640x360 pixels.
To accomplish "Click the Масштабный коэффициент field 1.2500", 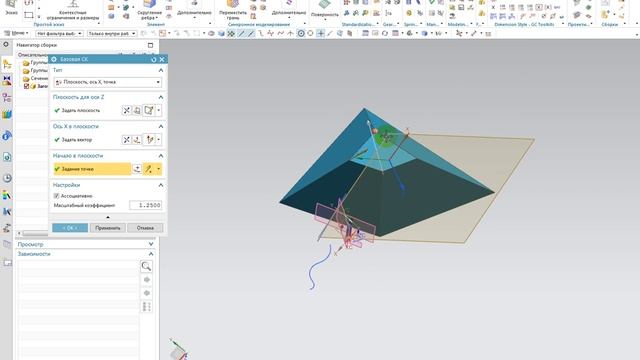I will 146,205.
